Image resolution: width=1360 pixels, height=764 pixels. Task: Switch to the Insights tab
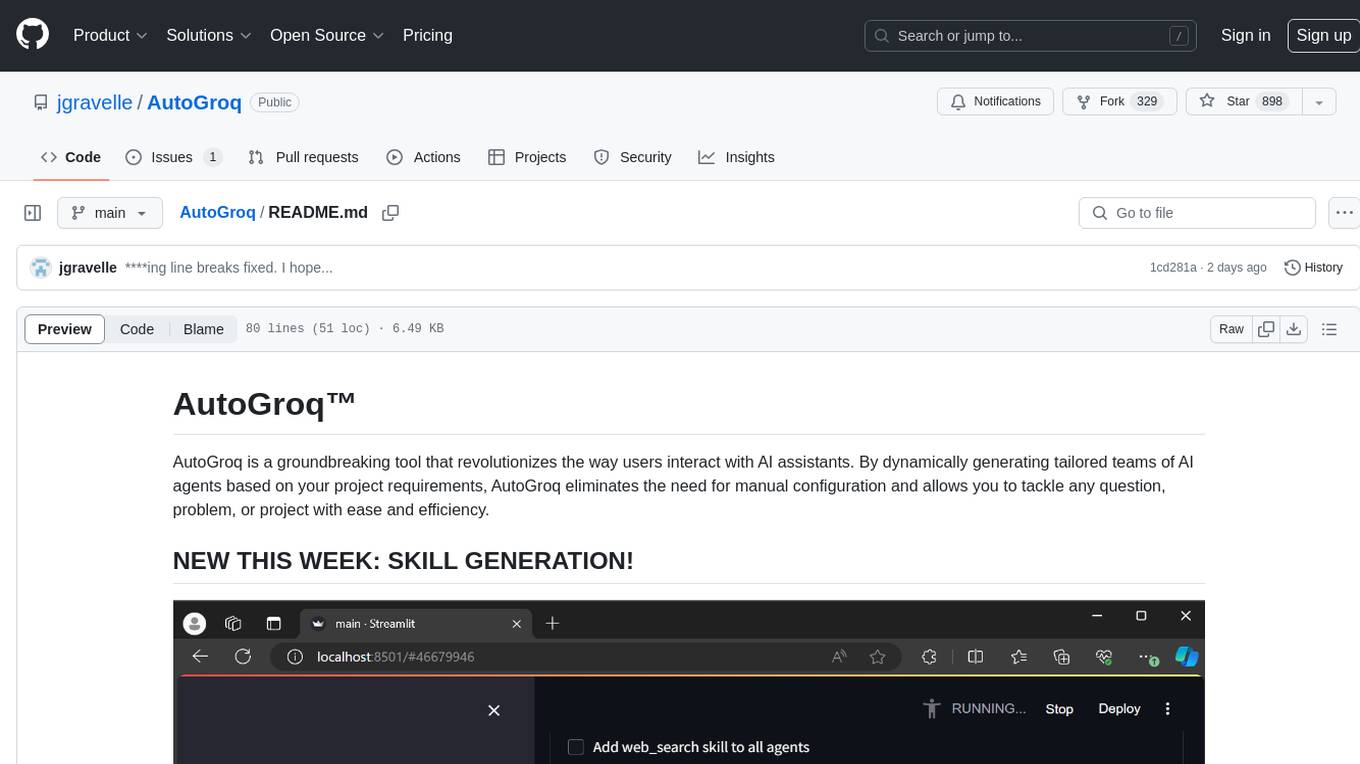736,157
